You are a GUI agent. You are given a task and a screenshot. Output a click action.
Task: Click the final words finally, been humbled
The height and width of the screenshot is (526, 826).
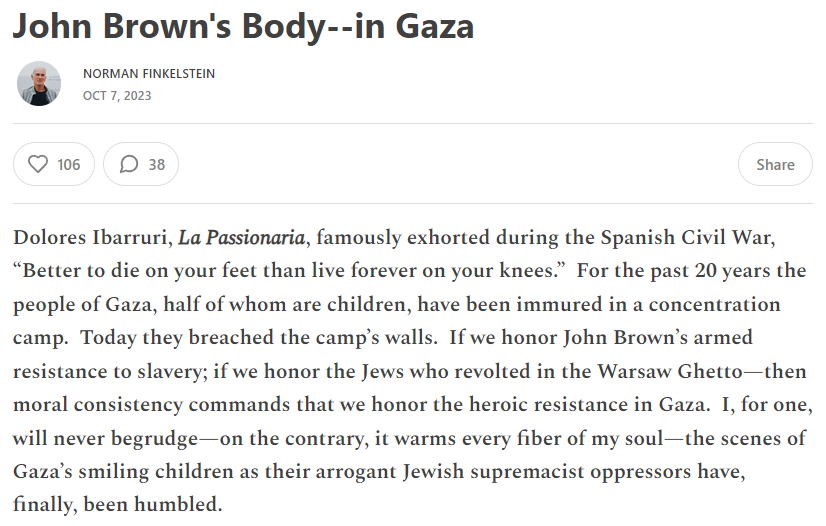118,504
